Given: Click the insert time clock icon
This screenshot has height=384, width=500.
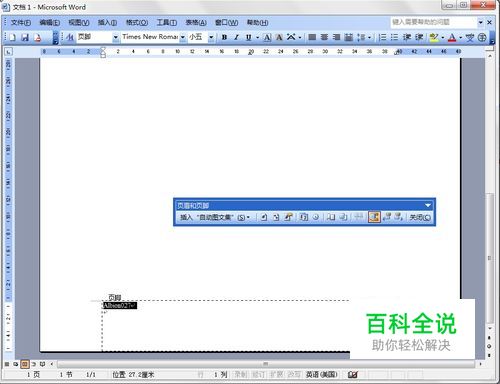Looking at the screenshot, I should pyautogui.click(x=316, y=217).
